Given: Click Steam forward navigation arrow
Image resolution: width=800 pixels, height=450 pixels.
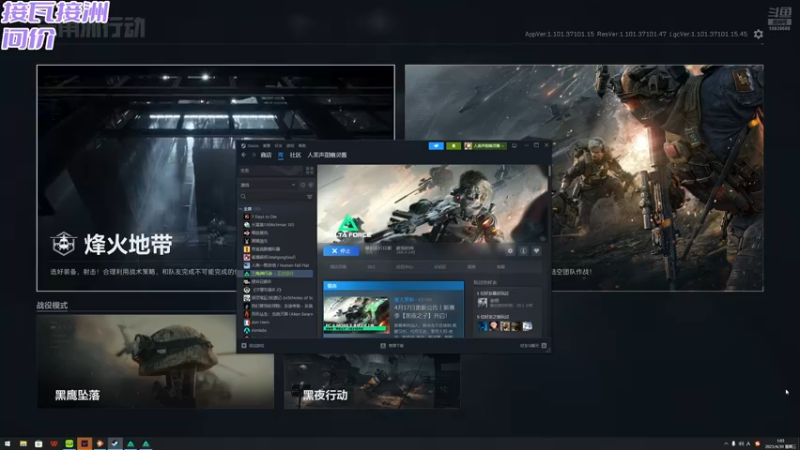Looking at the screenshot, I should coord(254,155).
